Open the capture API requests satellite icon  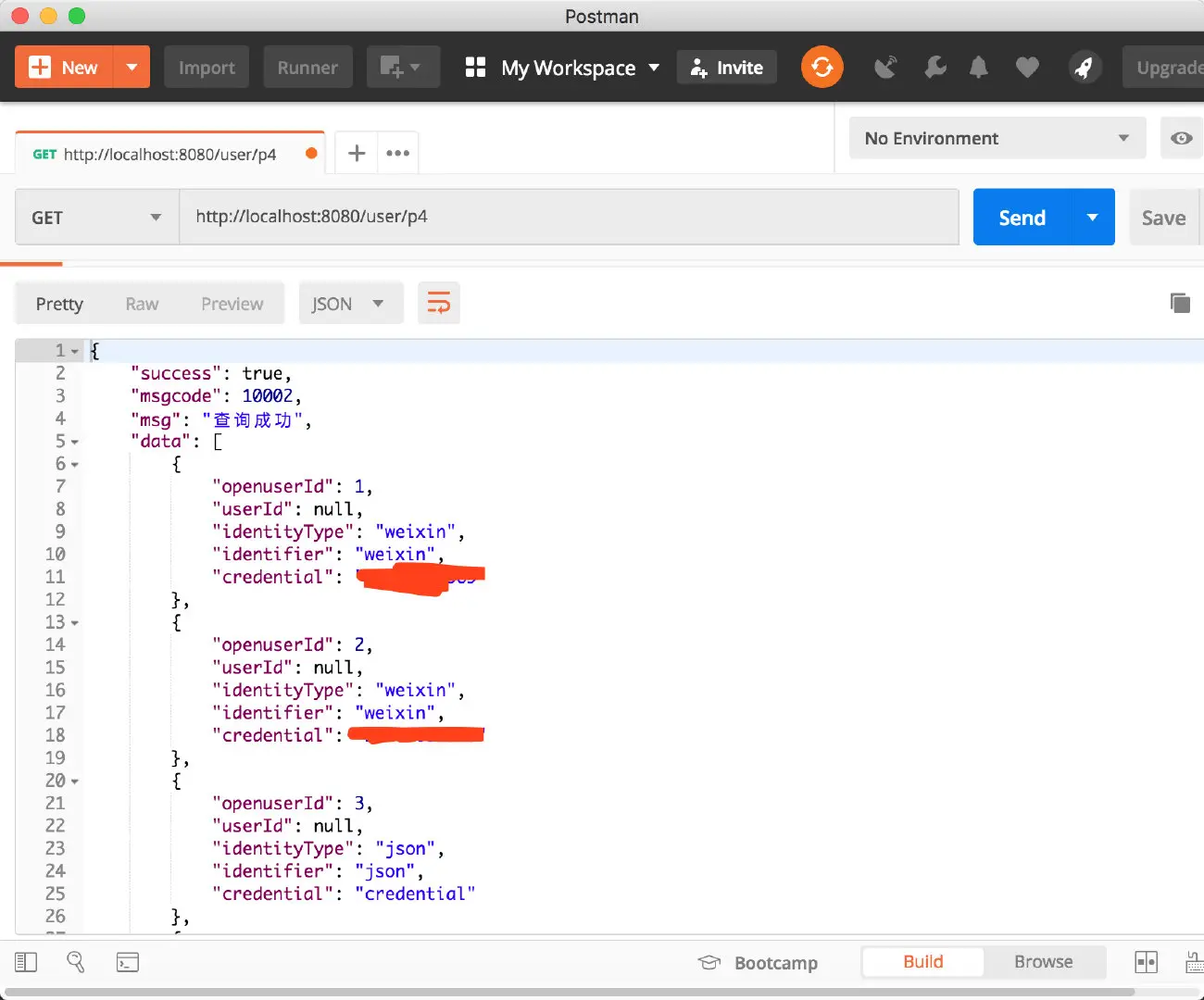886,68
